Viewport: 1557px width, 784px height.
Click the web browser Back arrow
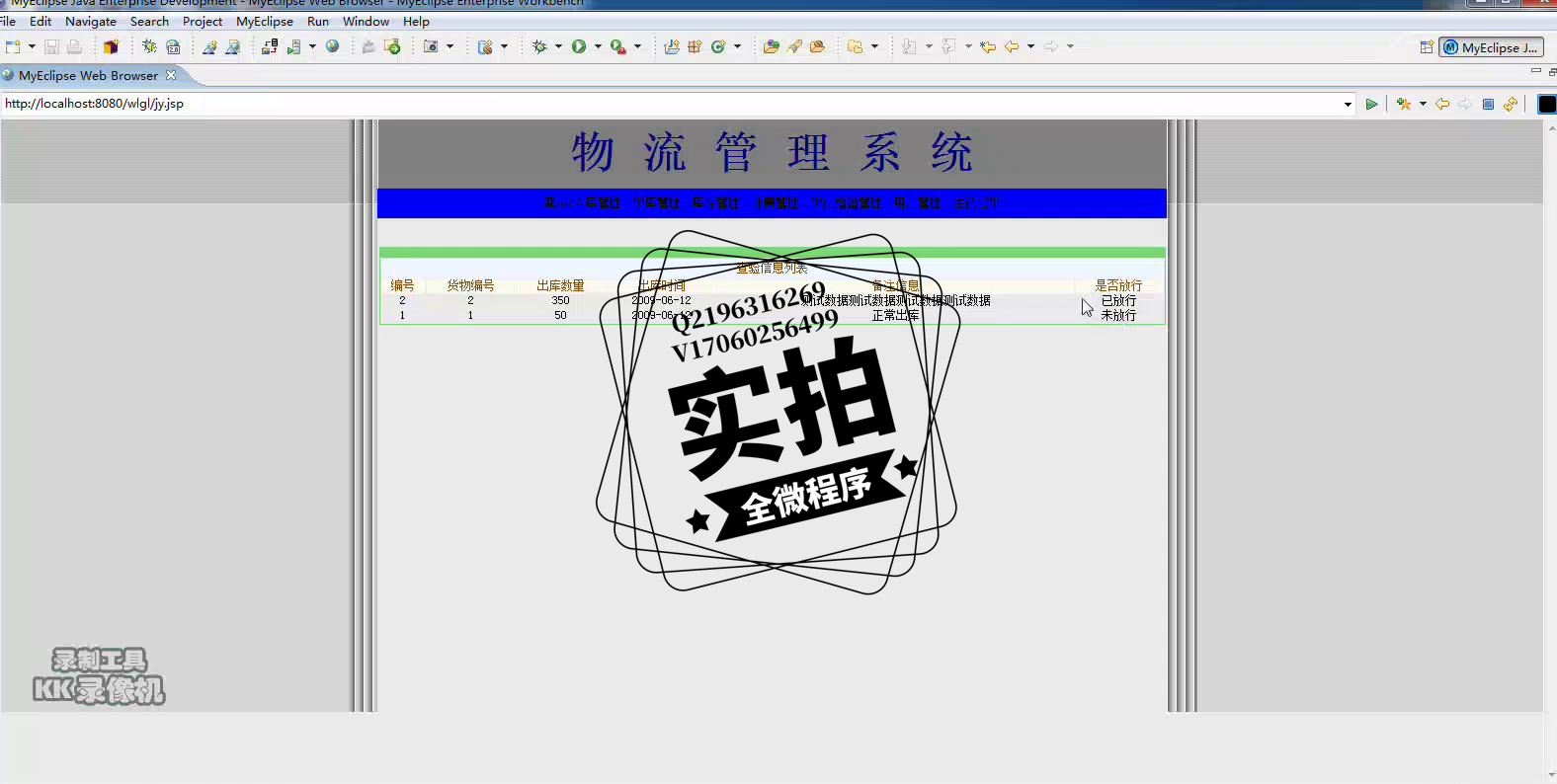[1442, 104]
